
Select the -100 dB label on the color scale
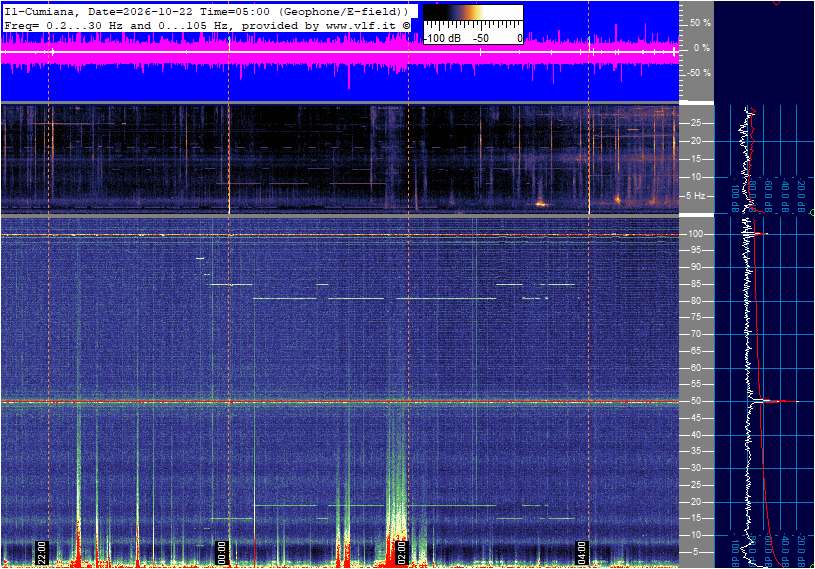[x=442, y=38]
